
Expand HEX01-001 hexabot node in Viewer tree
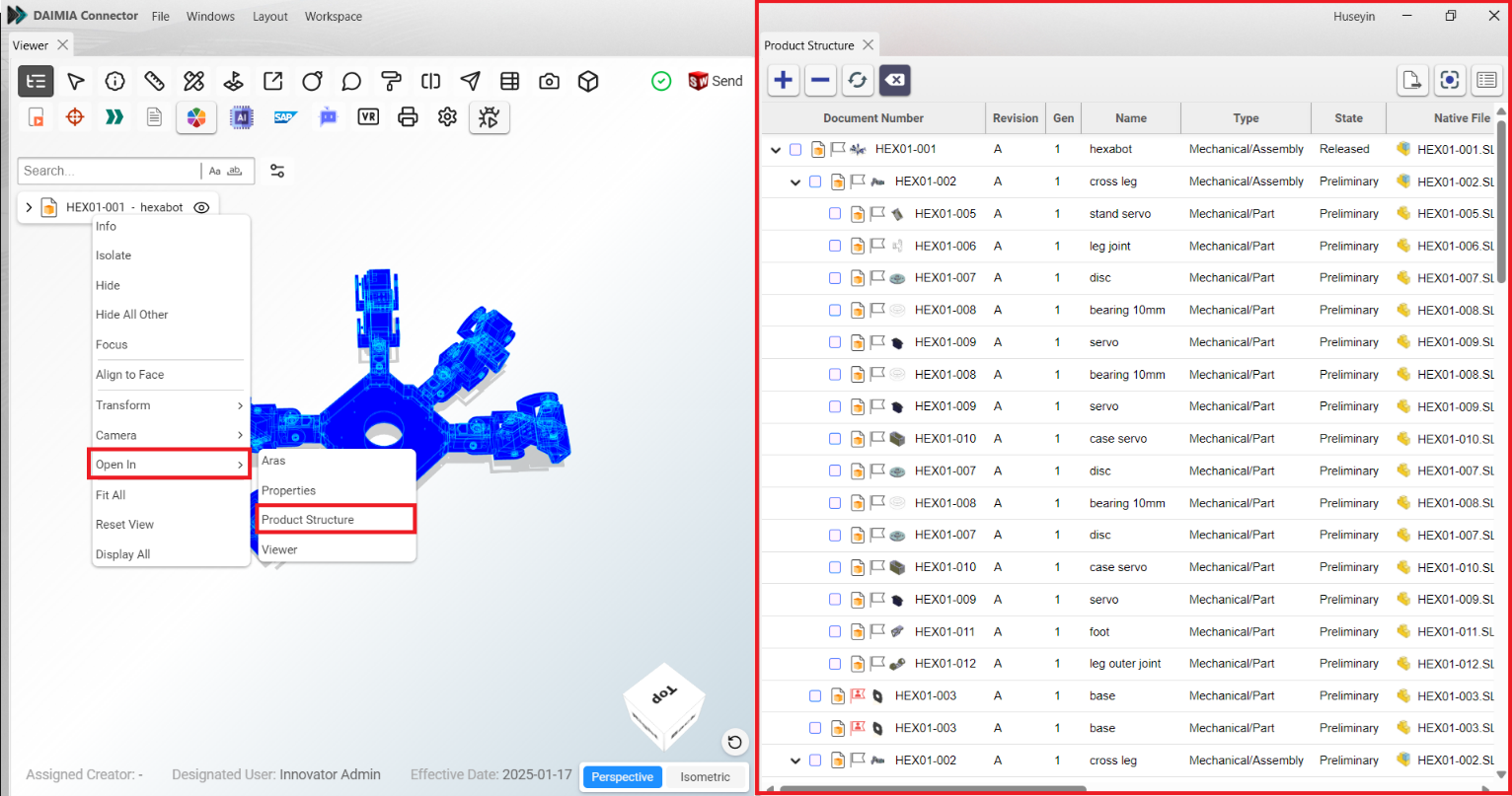point(29,208)
